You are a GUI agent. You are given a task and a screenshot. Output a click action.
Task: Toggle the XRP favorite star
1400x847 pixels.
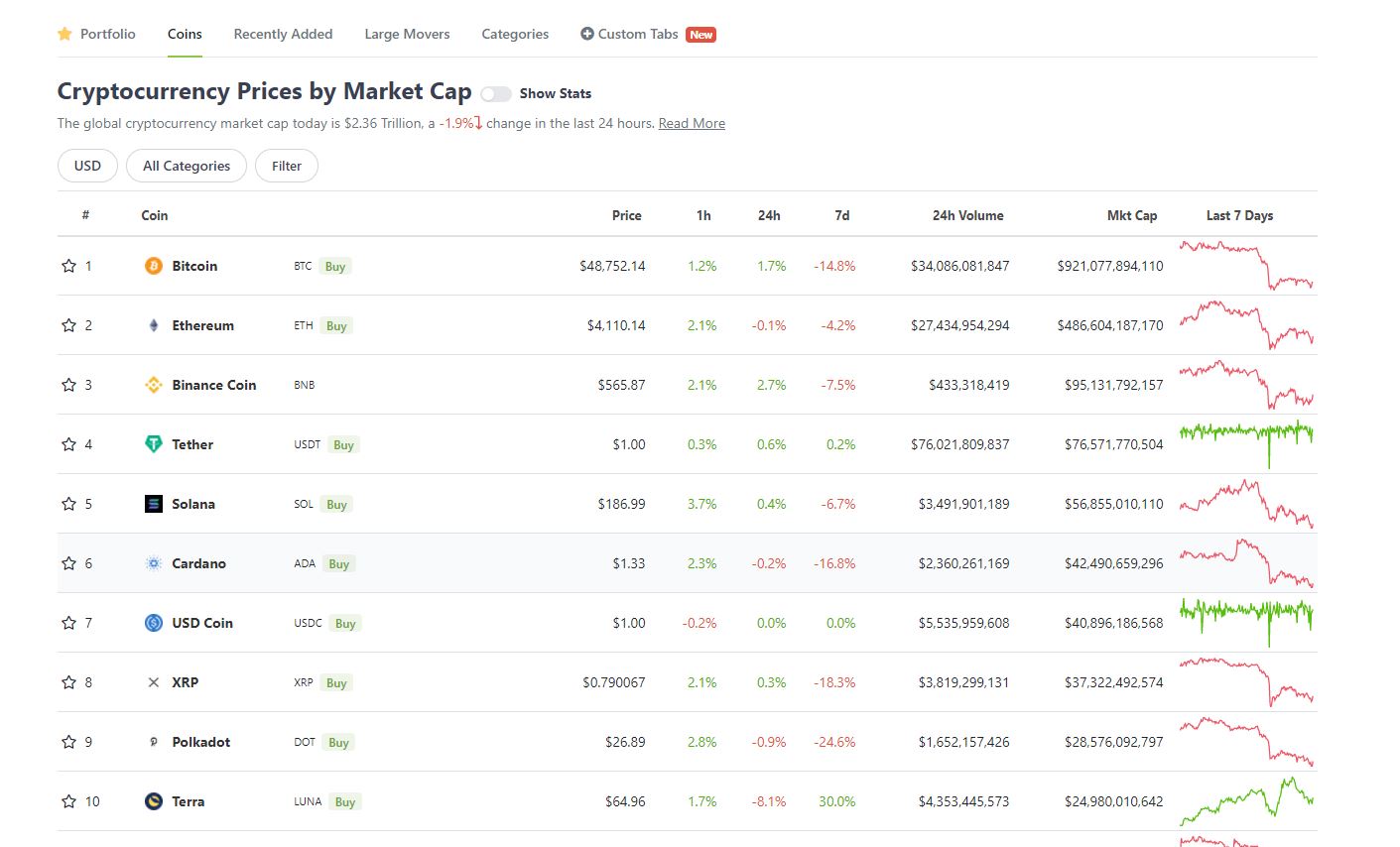[68, 682]
